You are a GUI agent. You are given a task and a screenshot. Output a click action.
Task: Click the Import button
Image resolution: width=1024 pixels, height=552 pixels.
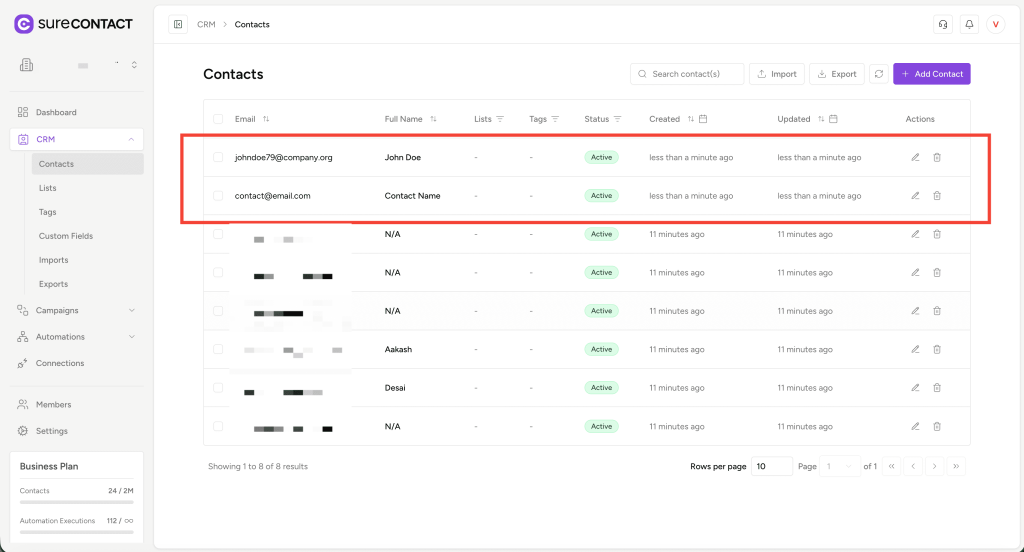[x=777, y=74]
